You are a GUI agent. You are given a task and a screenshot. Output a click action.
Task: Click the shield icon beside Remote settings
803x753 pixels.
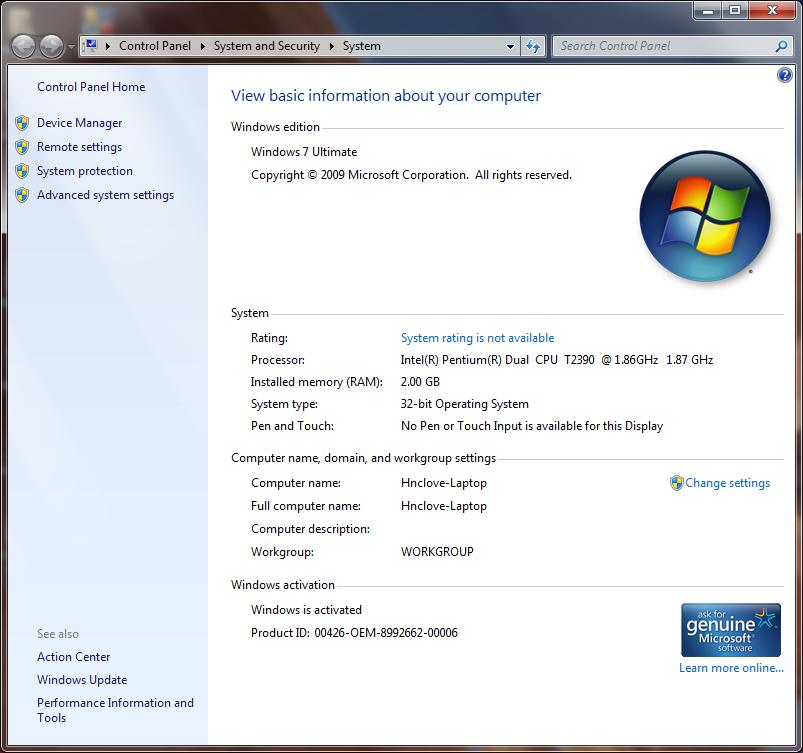click(22, 147)
